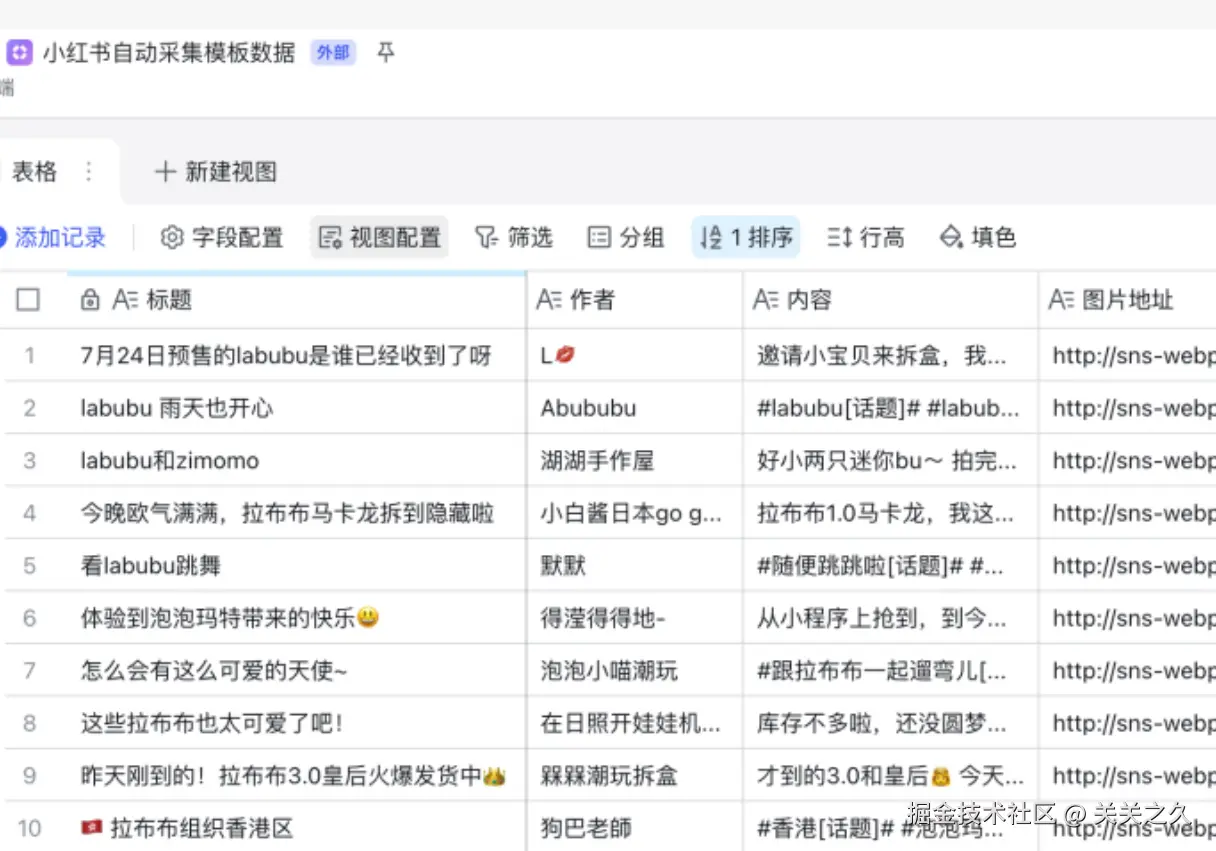
Task: Click the 内容 column header
Action: [x=891, y=299]
